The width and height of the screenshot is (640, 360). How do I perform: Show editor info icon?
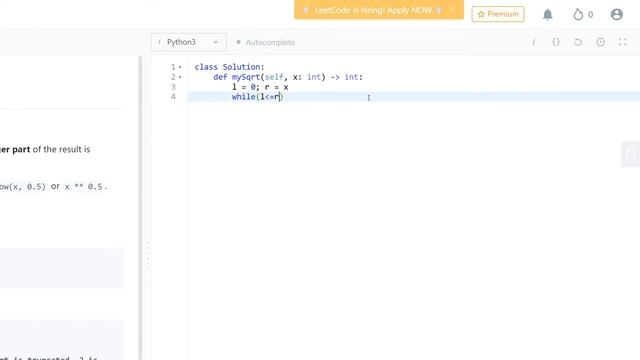[x=533, y=42]
